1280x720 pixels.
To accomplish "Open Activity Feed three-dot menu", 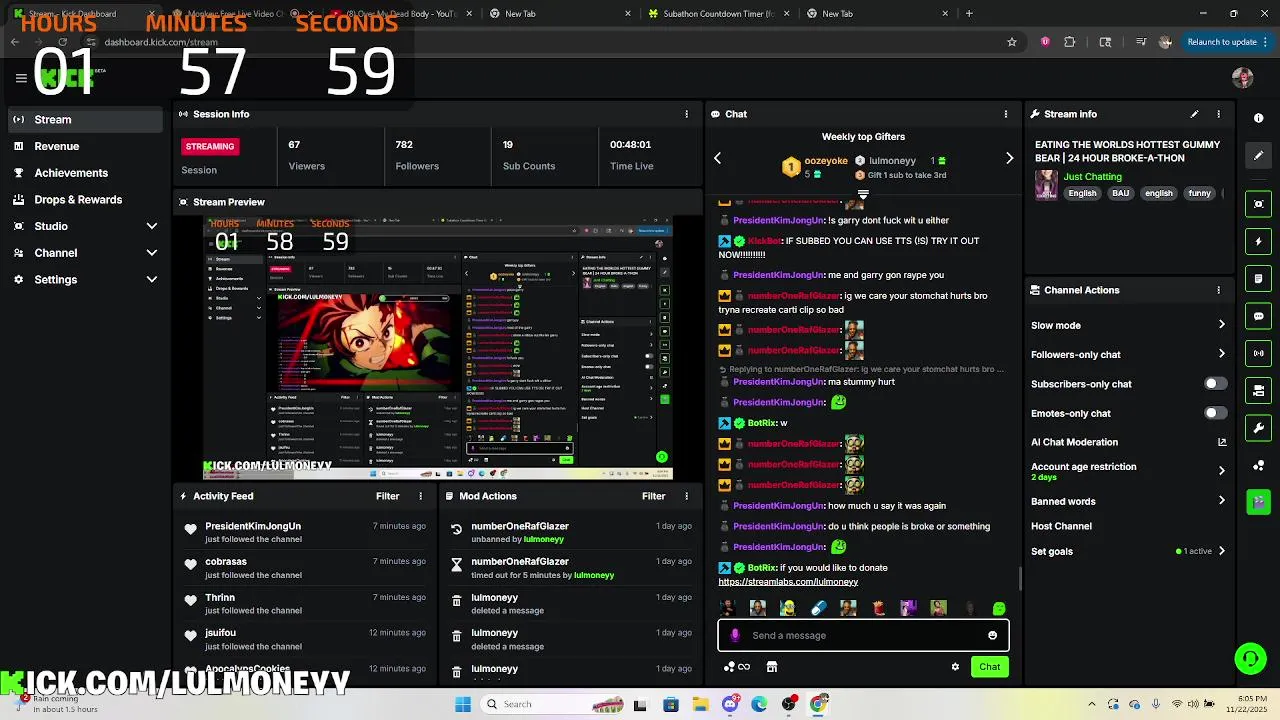I will coord(420,496).
